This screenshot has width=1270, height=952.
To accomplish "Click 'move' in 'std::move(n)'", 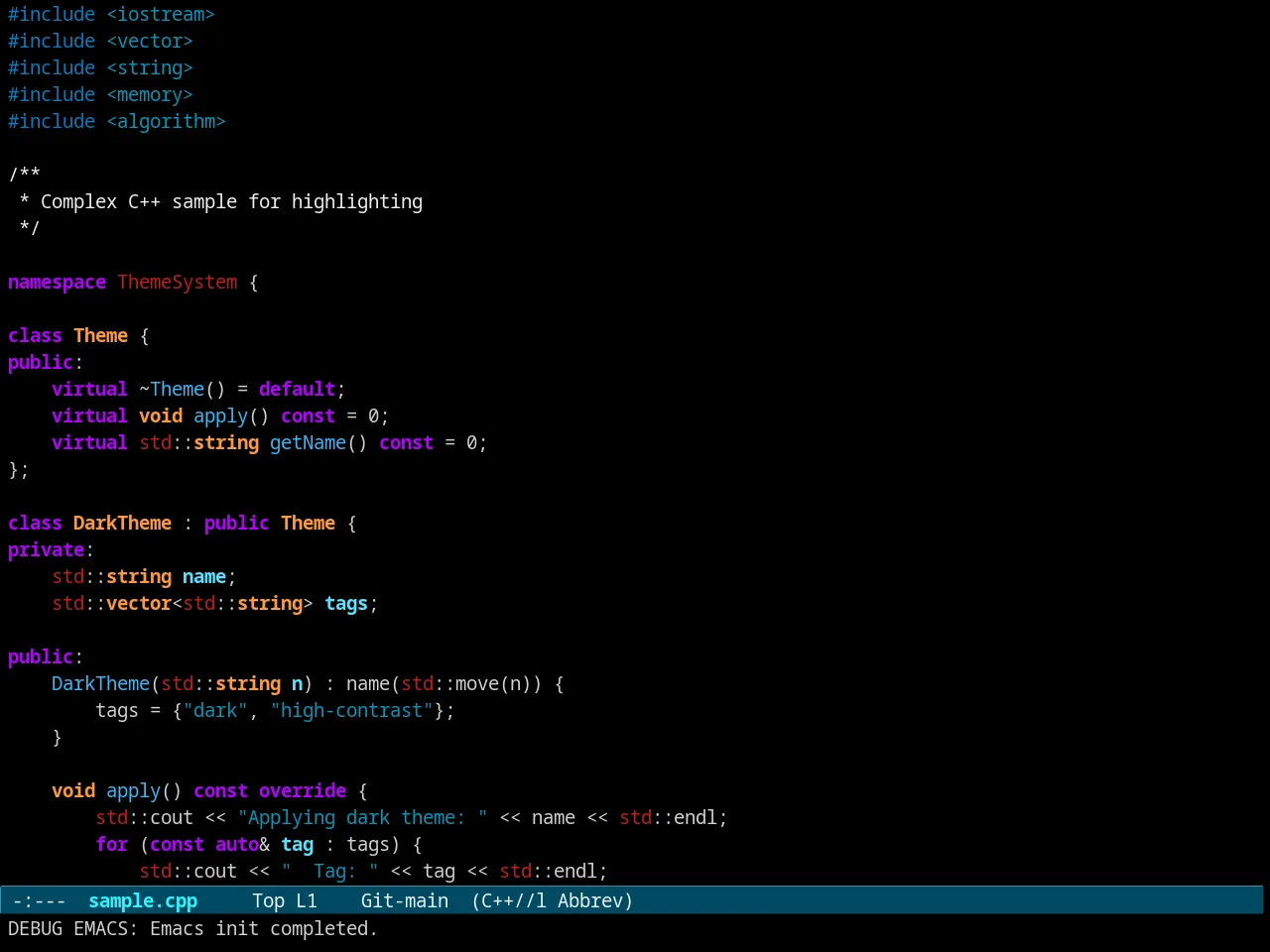I will 477,683.
